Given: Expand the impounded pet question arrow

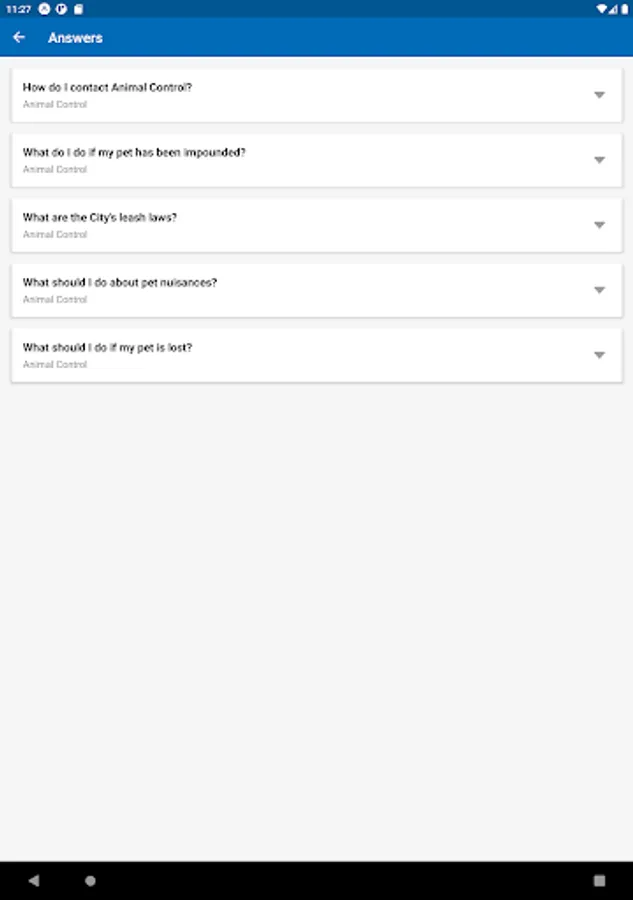Looking at the screenshot, I should pyautogui.click(x=599, y=160).
